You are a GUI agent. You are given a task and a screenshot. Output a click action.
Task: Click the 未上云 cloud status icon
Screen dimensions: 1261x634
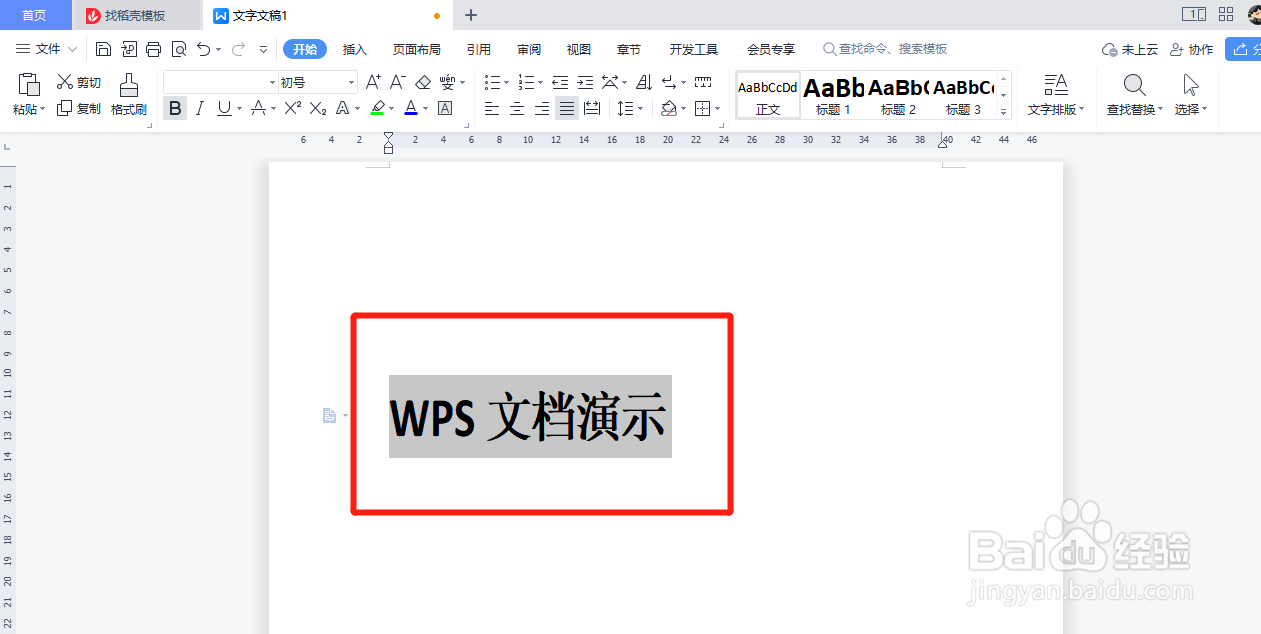click(x=1129, y=49)
